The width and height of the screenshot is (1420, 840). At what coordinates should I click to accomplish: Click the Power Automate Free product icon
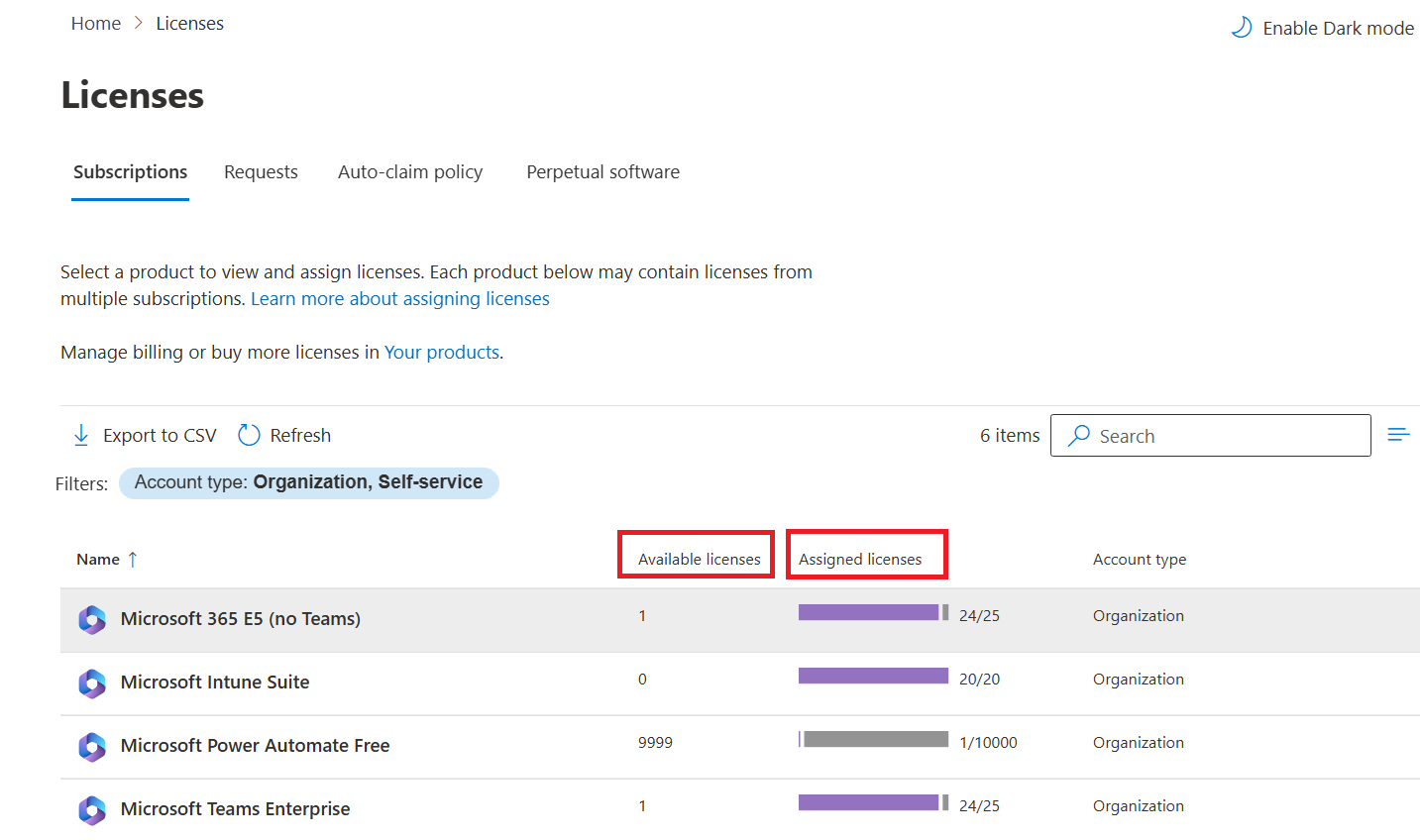pyautogui.click(x=92, y=747)
